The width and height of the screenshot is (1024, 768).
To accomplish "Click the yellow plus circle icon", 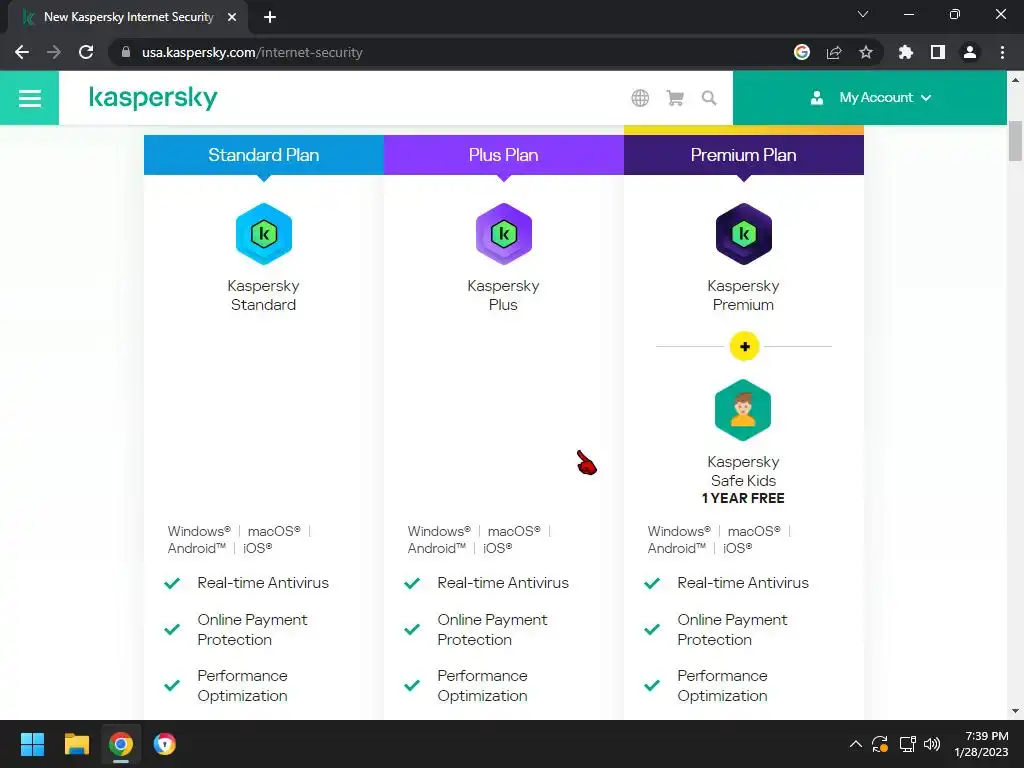I will pyautogui.click(x=744, y=346).
